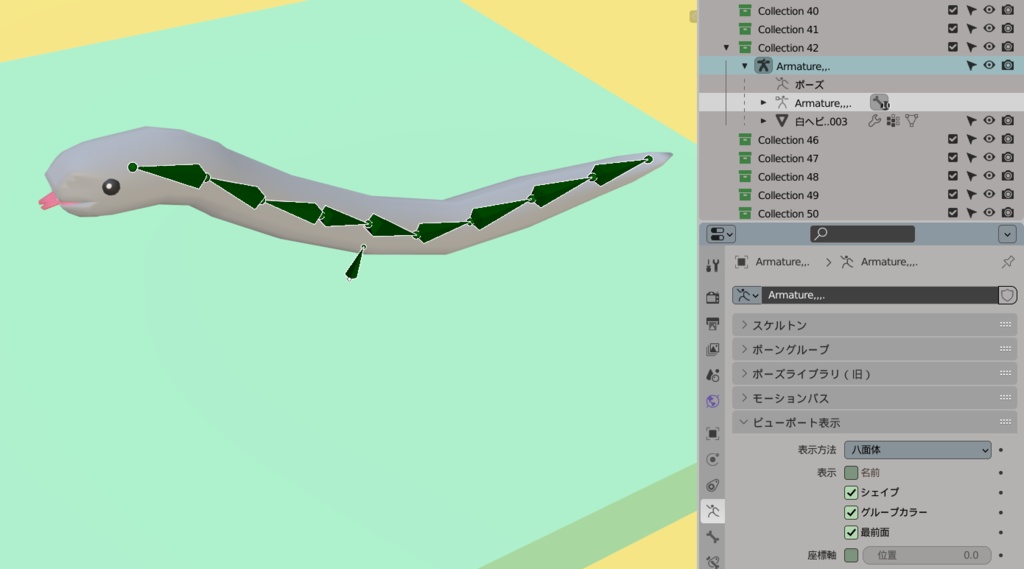Toggle pin on the properties editor

pos(1008,262)
